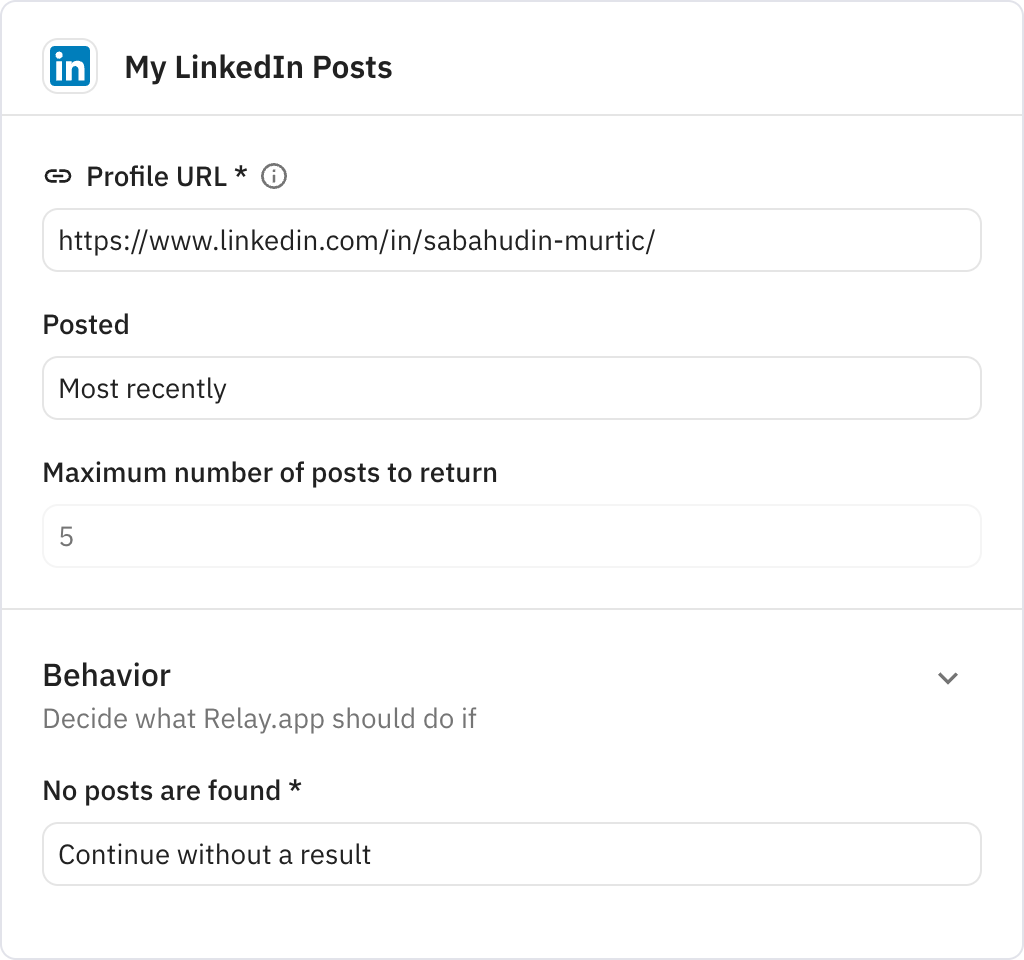Select the Profile URL input field
The width and height of the screenshot is (1024, 960).
[512, 240]
